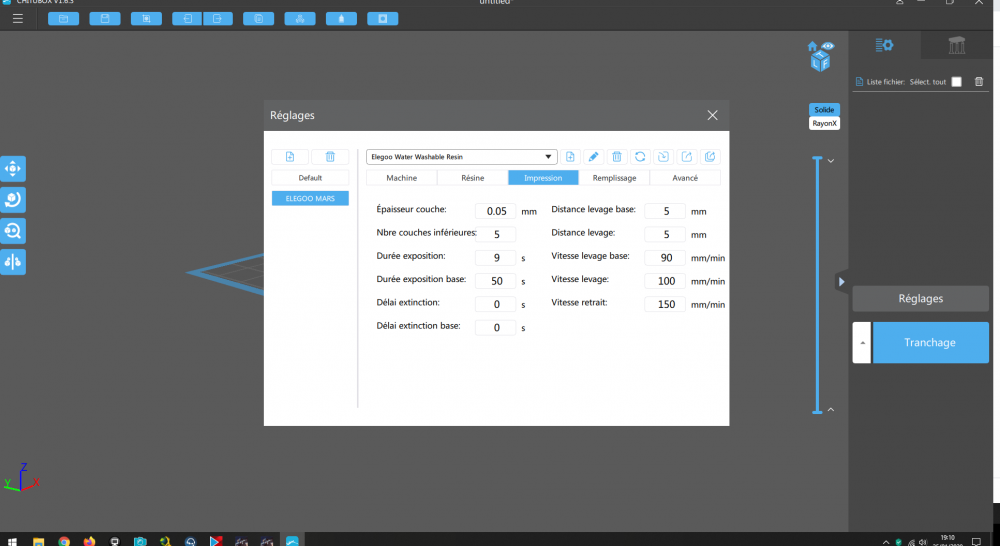
Task: Click the redo arrow toolbar icon
Action: 218,18
